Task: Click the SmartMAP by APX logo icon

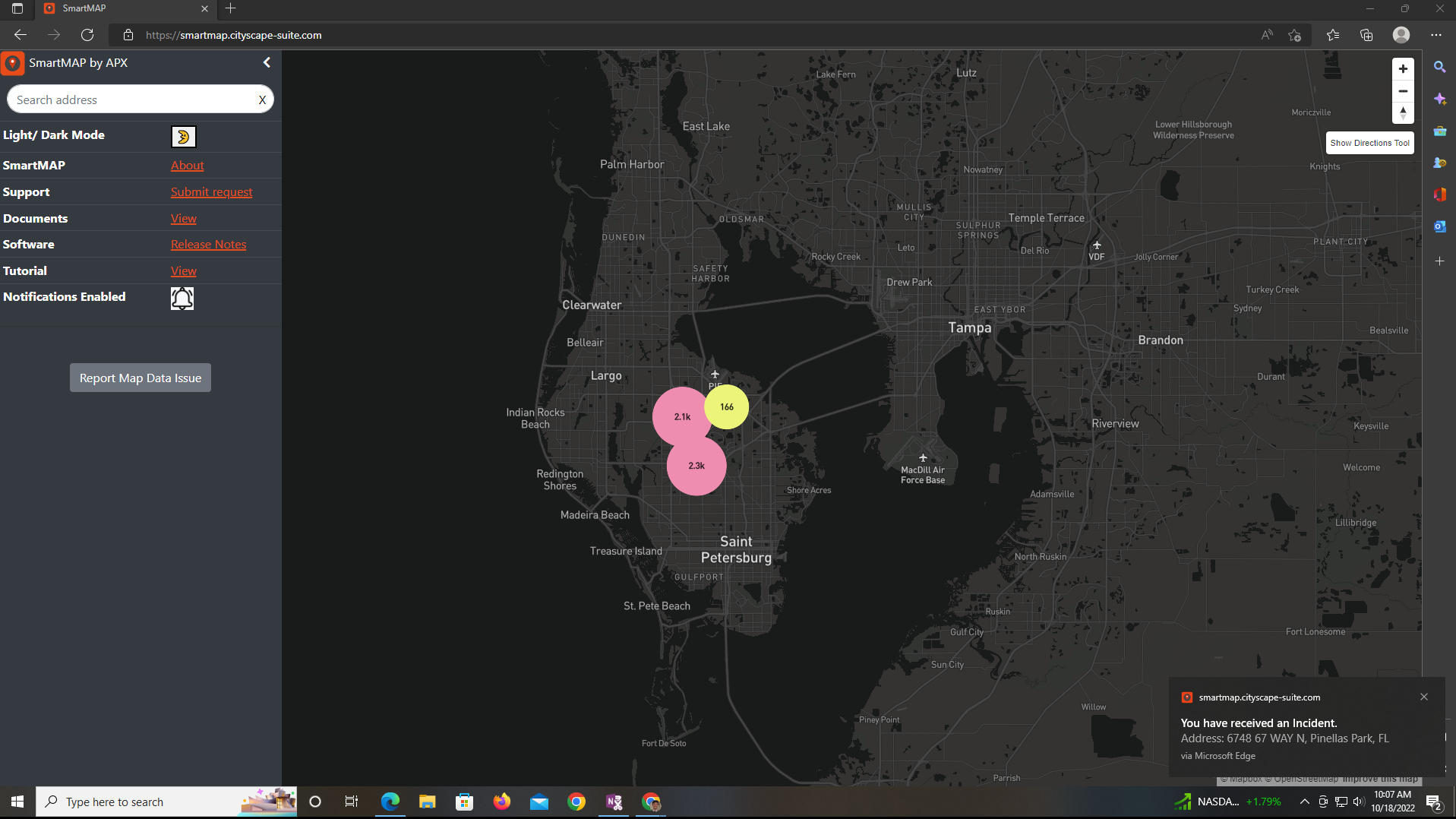Action: pyautogui.click(x=13, y=63)
